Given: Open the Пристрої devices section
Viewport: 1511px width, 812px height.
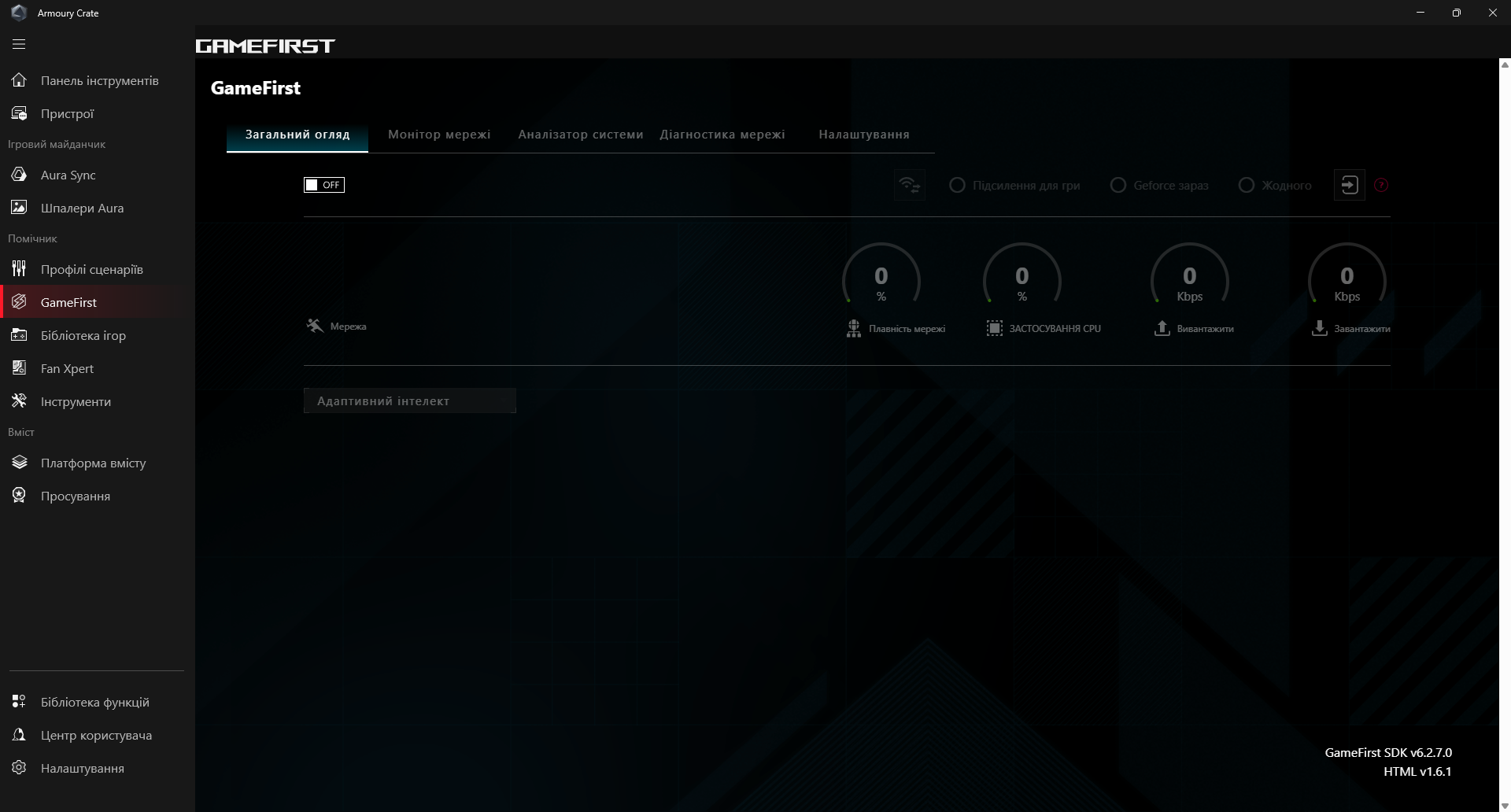Looking at the screenshot, I should [98, 113].
